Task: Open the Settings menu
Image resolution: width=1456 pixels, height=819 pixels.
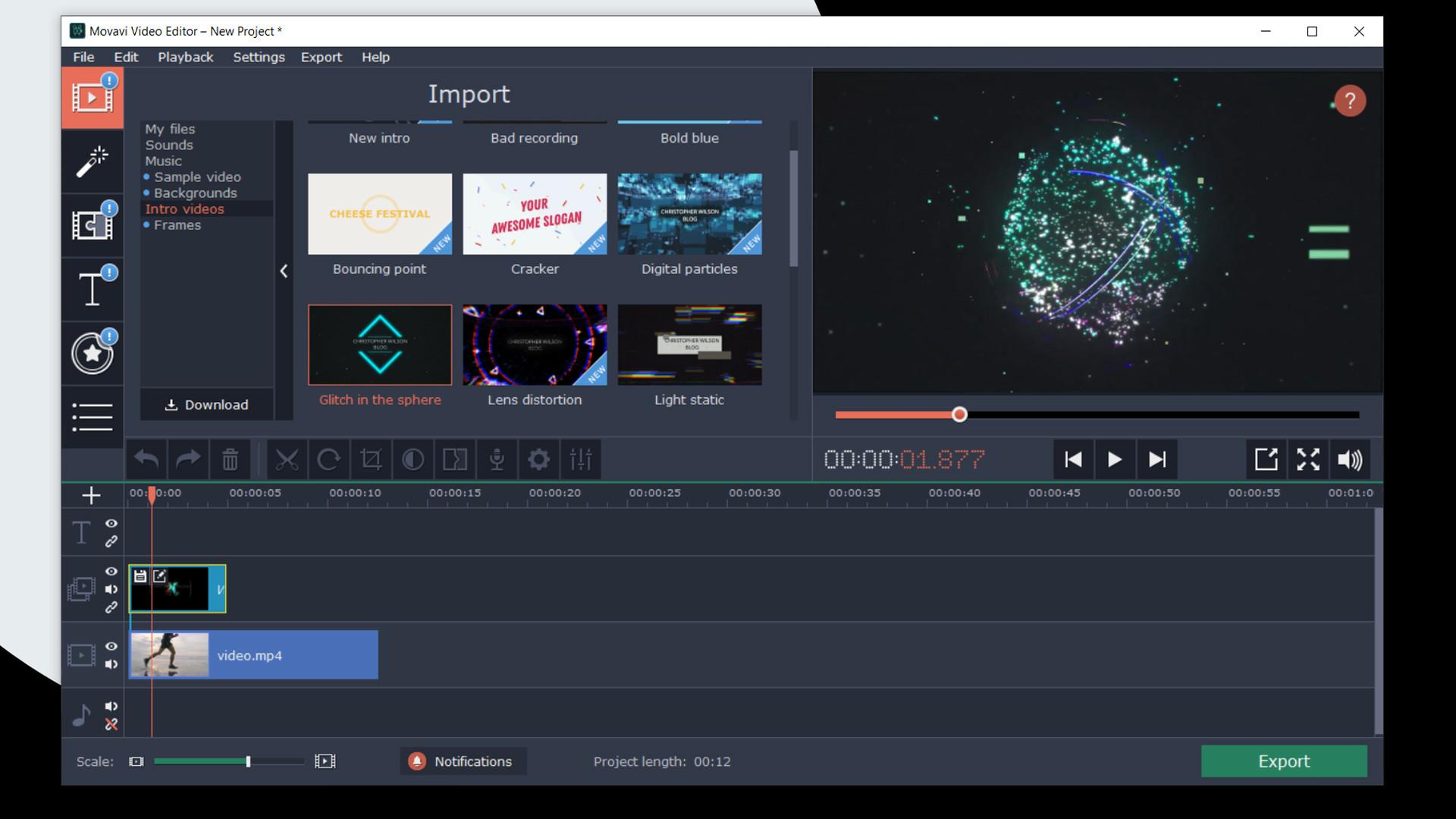Action: click(x=259, y=57)
